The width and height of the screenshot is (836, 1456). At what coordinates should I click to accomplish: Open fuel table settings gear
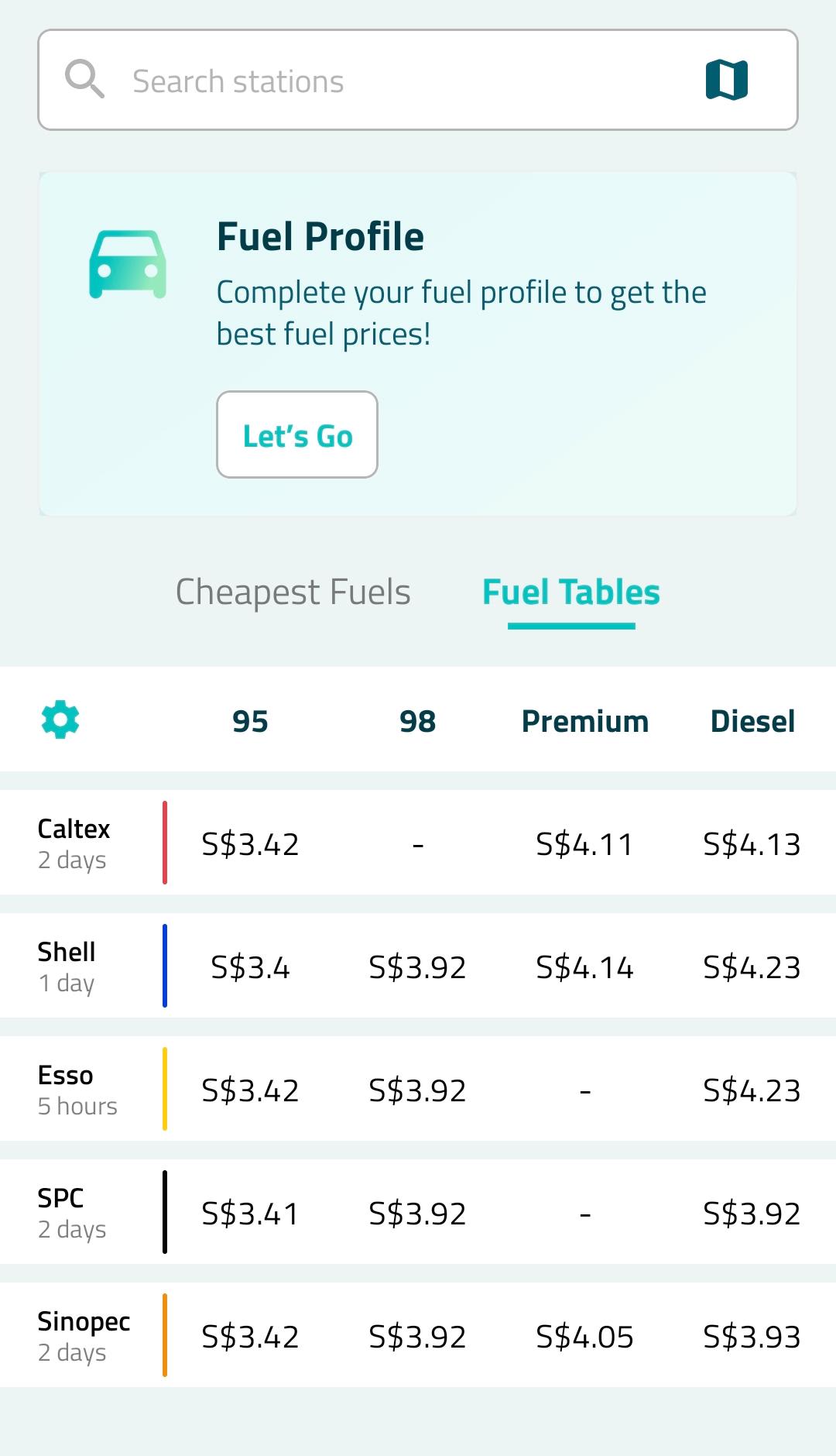tap(60, 719)
